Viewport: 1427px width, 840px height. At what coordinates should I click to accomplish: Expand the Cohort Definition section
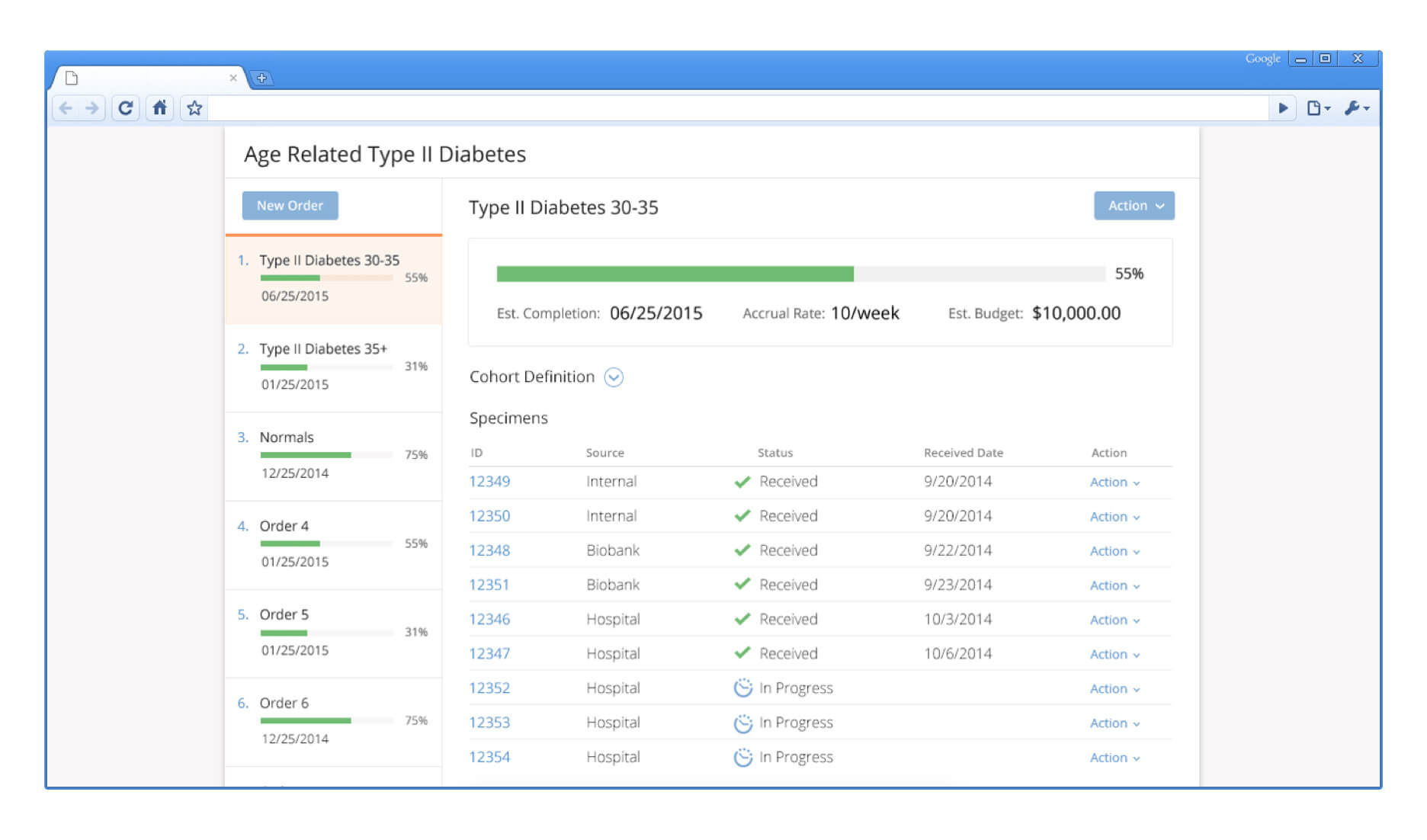(x=614, y=377)
